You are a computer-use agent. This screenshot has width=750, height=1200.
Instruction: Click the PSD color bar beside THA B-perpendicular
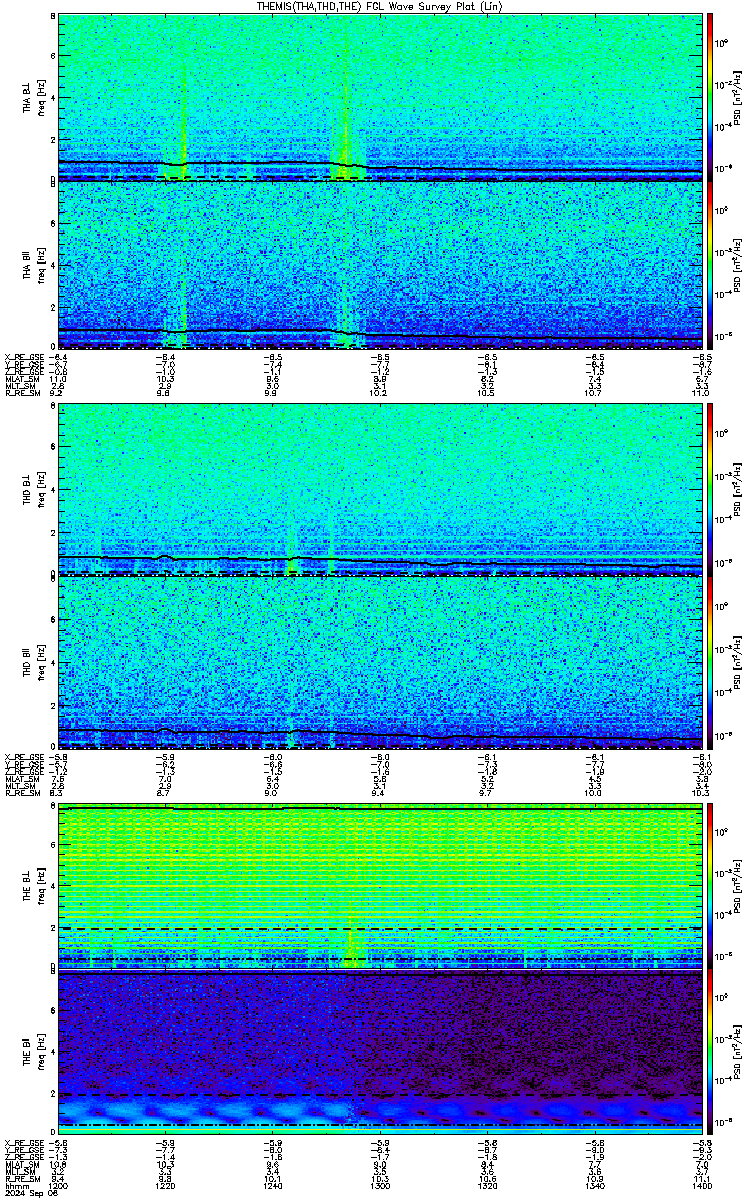pyautogui.click(x=711, y=96)
